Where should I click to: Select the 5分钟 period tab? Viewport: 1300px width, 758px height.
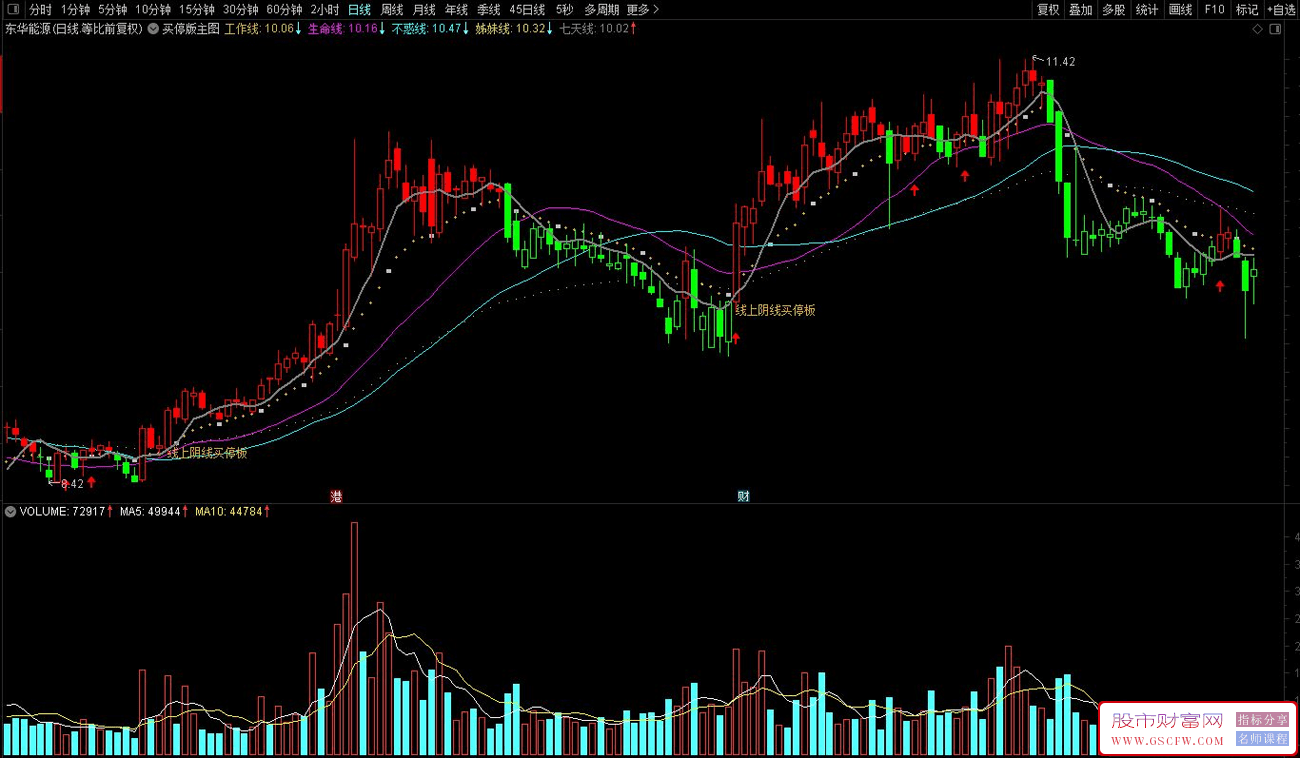pos(112,10)
